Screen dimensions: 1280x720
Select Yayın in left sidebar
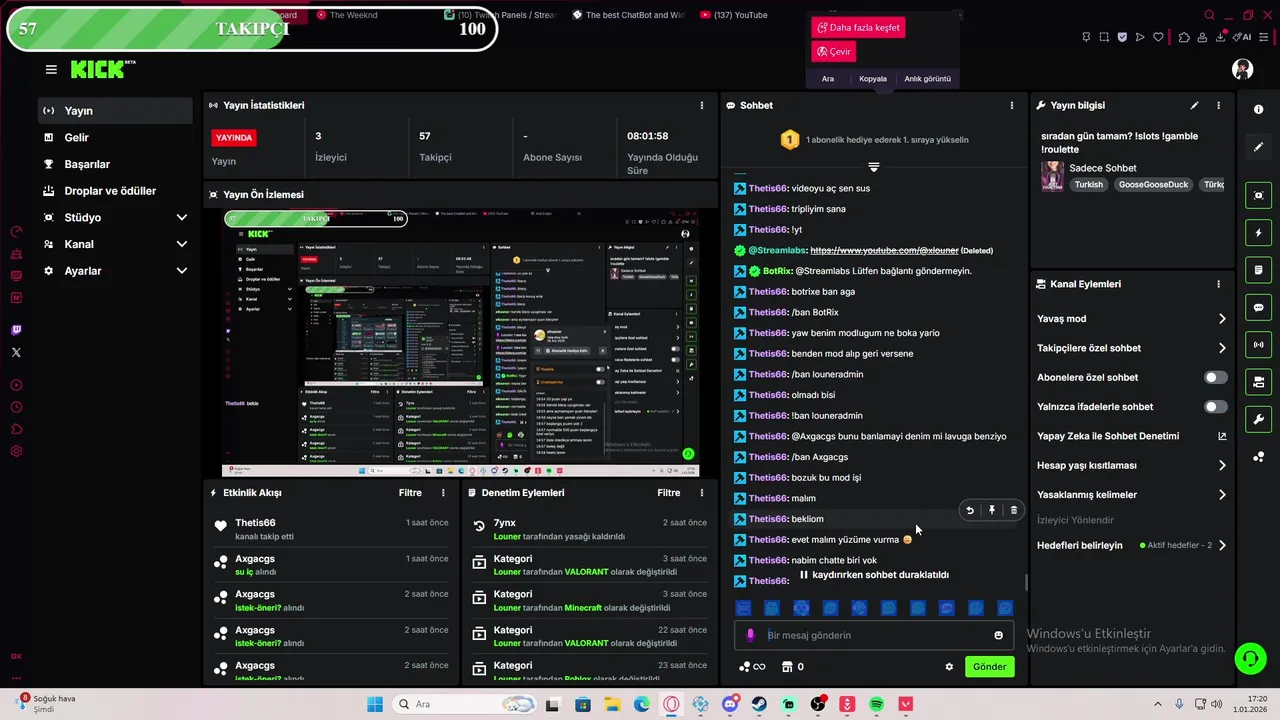(x=115, y=111)
